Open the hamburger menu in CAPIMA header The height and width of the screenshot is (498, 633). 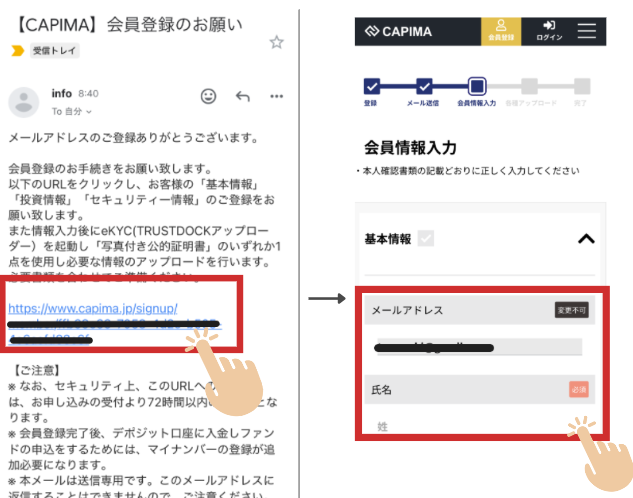587,31
